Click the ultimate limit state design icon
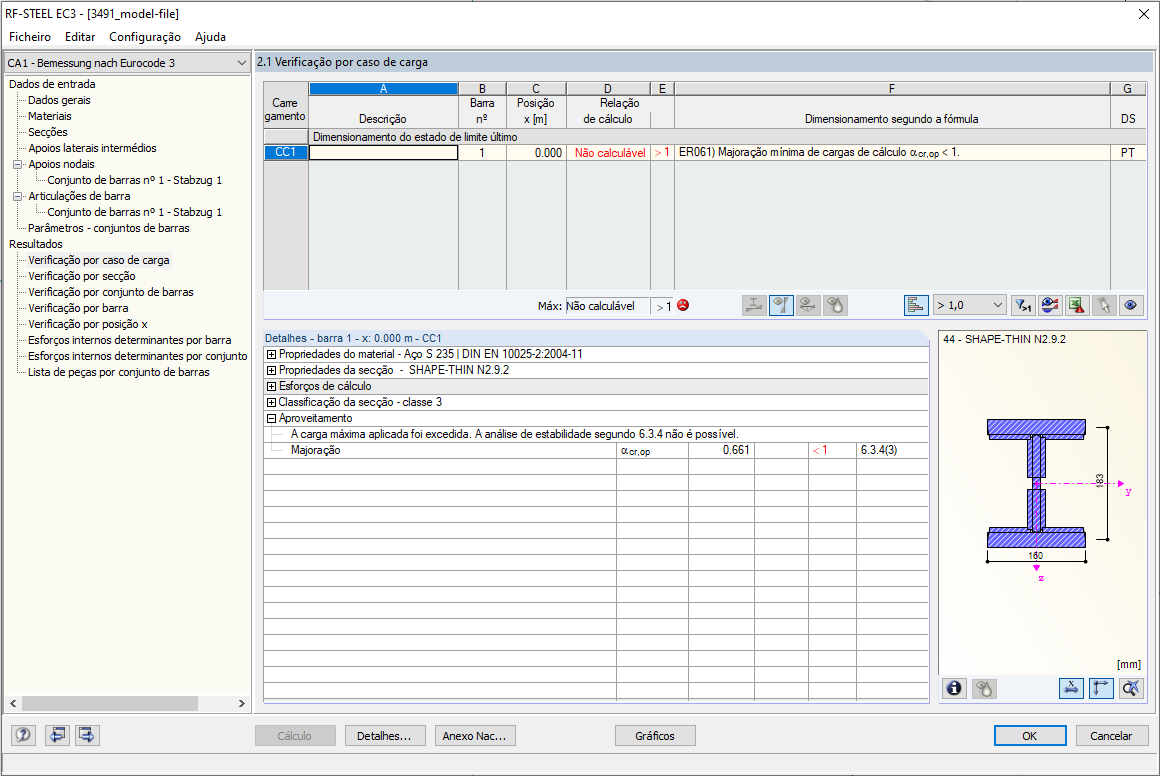 click(x=754, y=306)
